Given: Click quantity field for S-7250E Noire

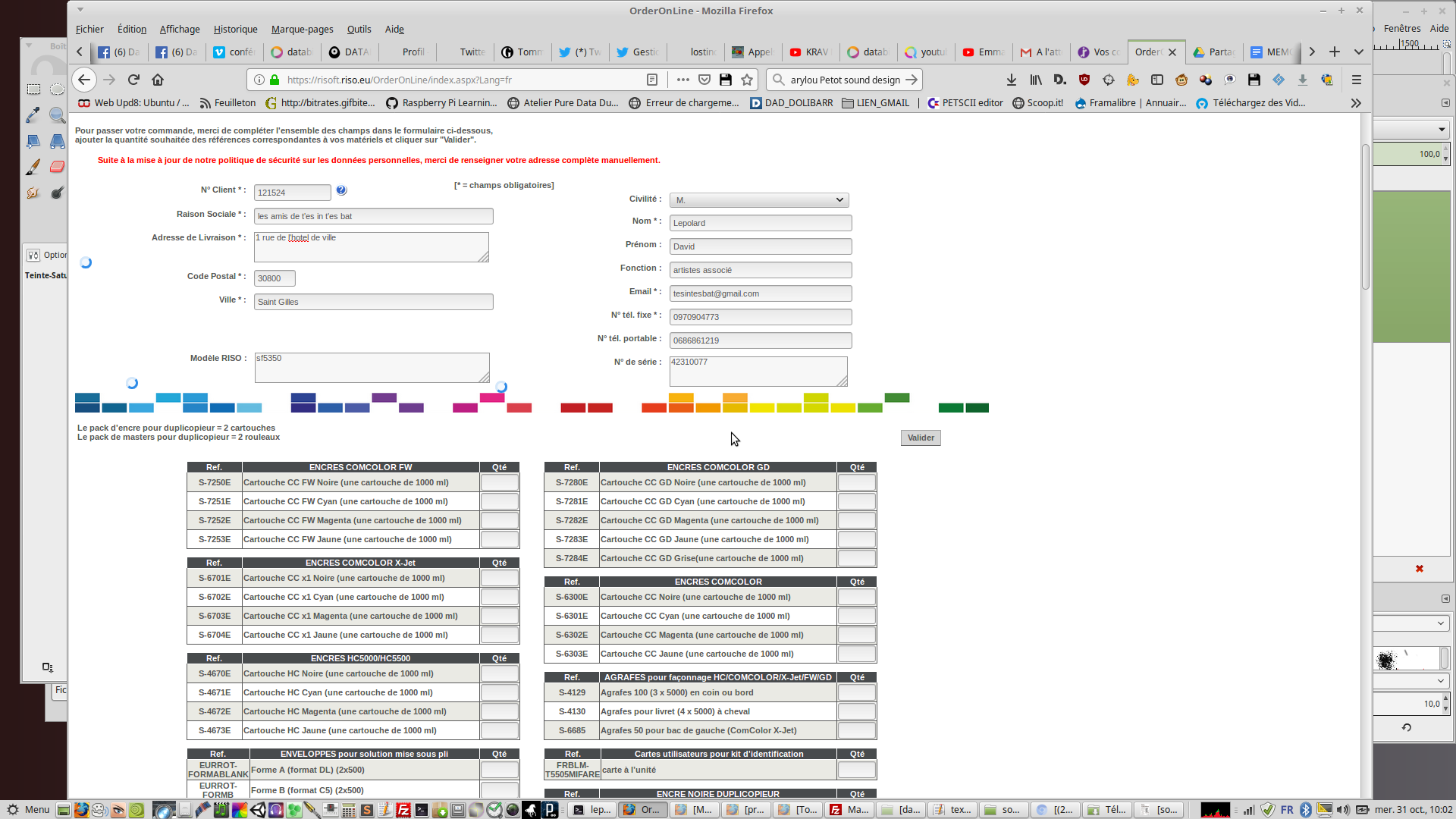Looking at the screenshot, I should click(x=499, y=482).
